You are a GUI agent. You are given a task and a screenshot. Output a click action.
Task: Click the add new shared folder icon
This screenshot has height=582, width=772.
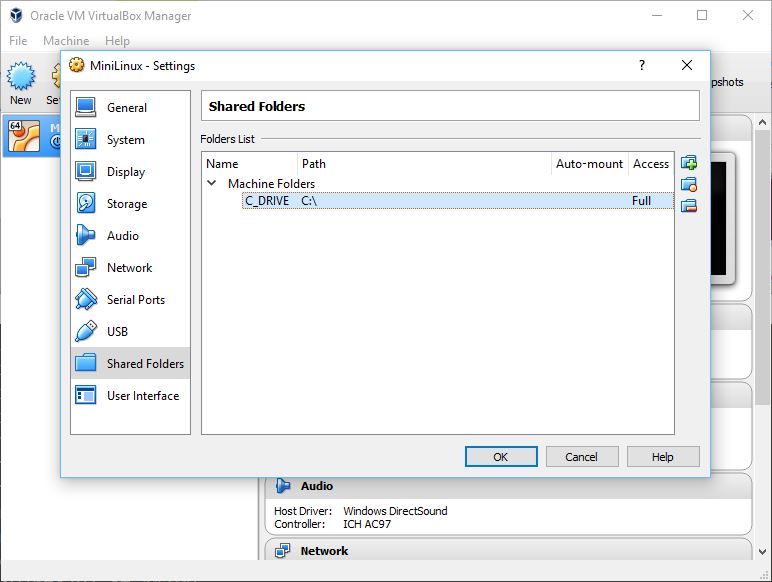(x=689, y=162)
